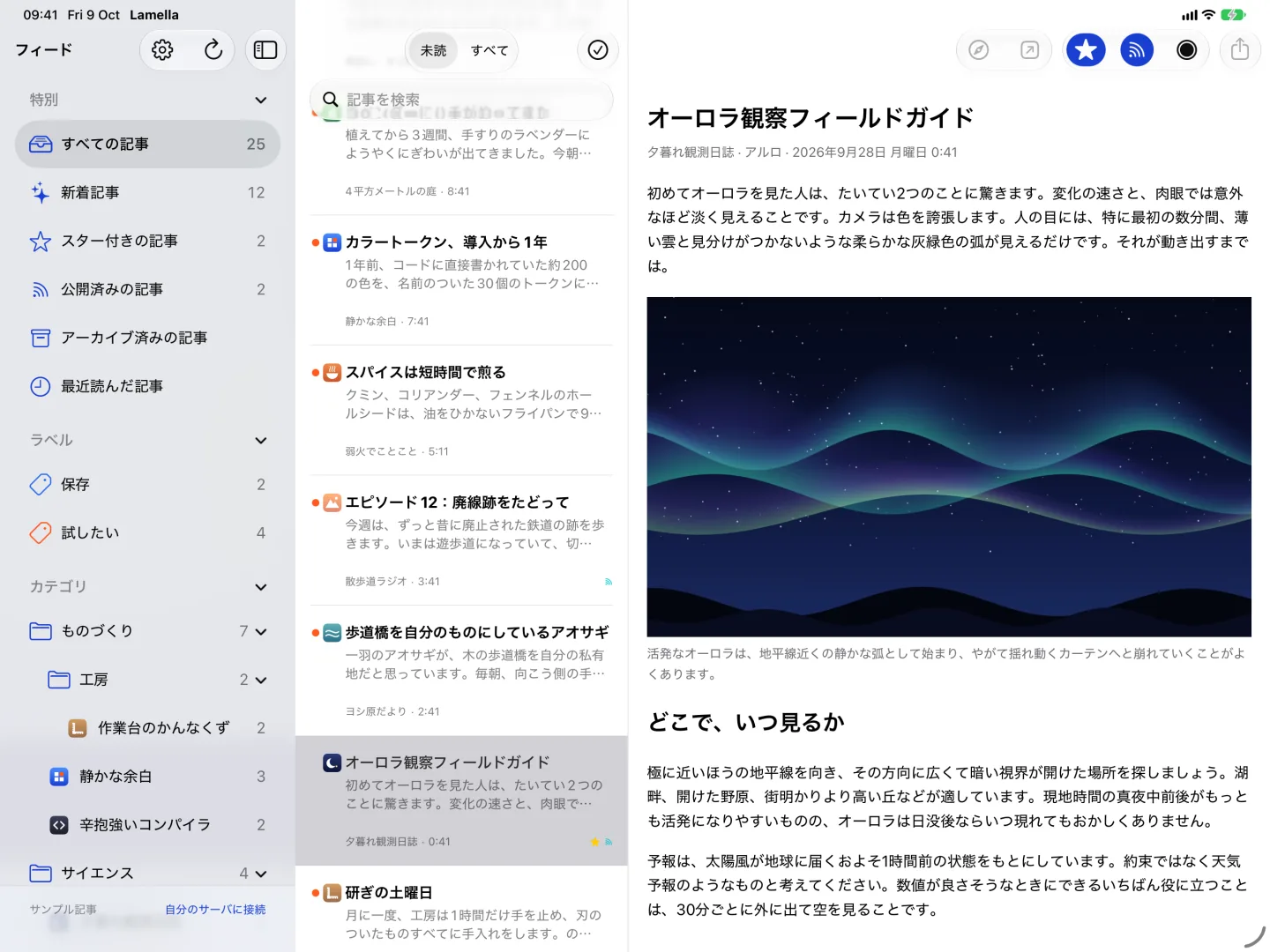Screen dimensions: 1270x952
Task: Switch to the 未読 filter tab
Action: coord(433,50)
